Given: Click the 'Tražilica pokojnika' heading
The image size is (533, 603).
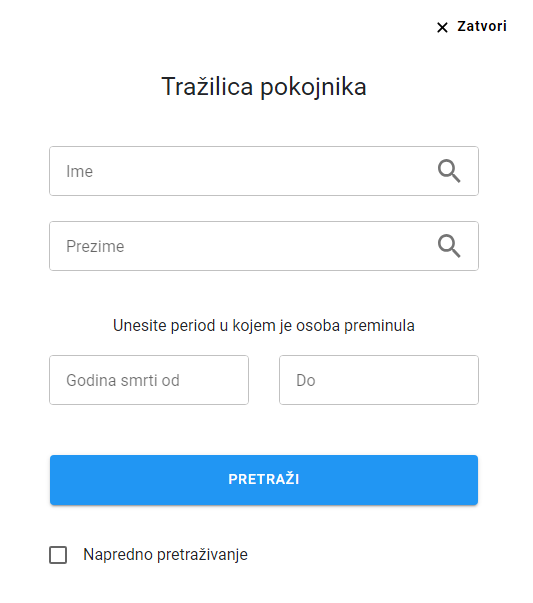Looking at the screenshot, I should (264, 87).
